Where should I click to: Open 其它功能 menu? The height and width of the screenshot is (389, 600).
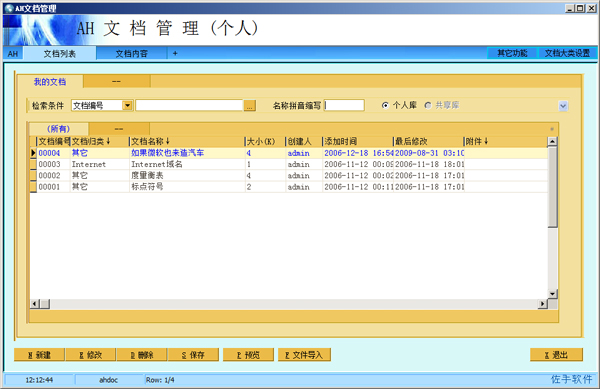[x=512, y=53]
